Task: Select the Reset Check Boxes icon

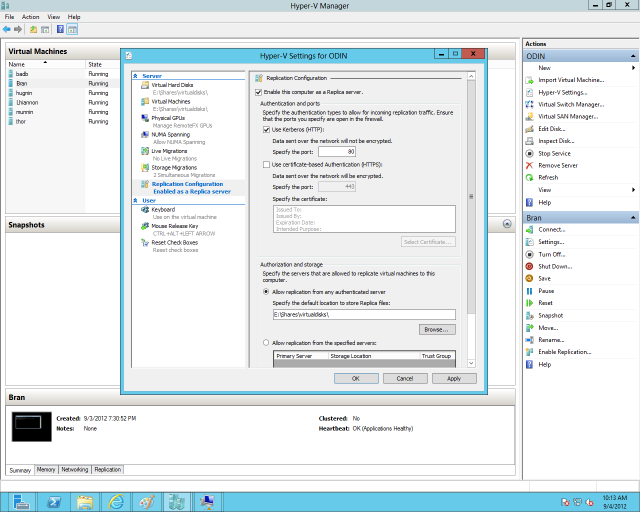Action: coord(144,243)
